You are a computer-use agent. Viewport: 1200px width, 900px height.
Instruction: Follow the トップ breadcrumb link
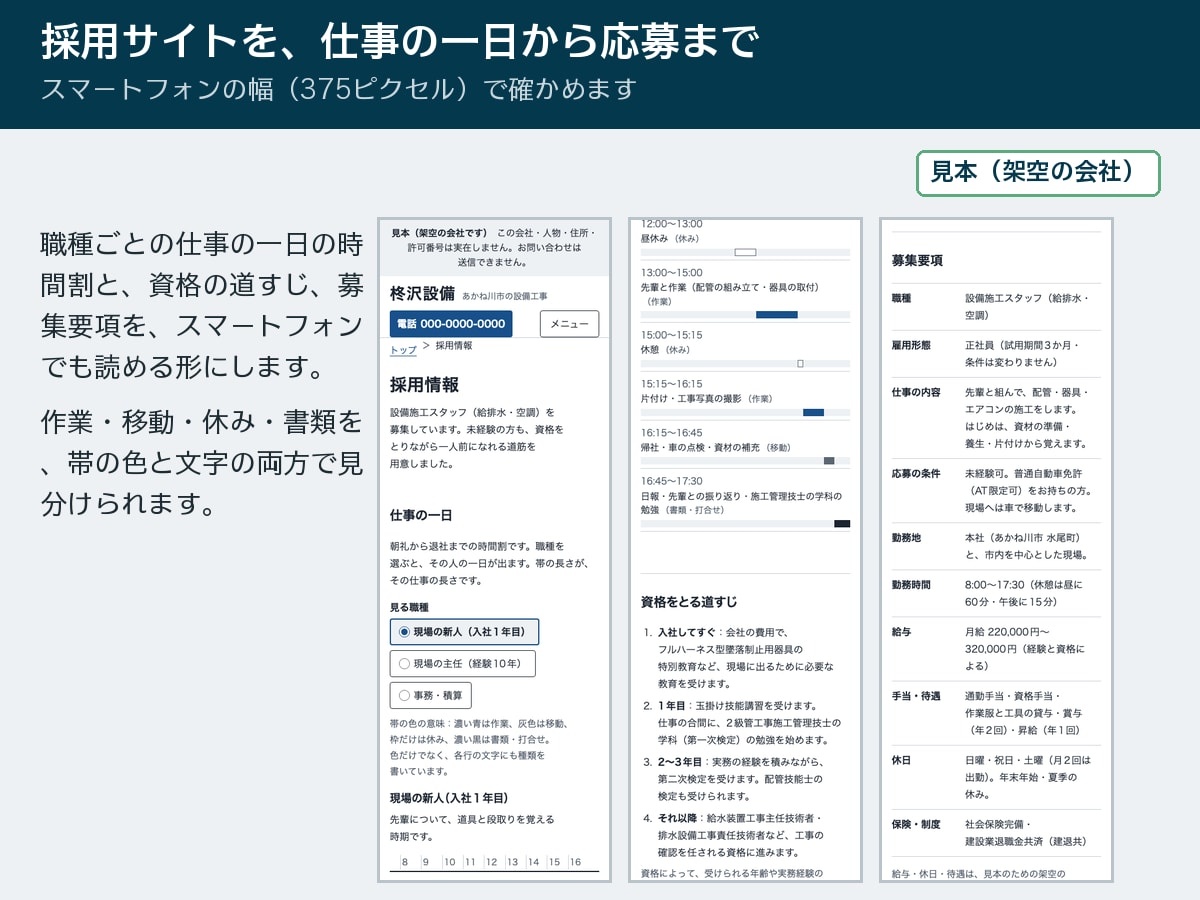click(x=403, y=350)
